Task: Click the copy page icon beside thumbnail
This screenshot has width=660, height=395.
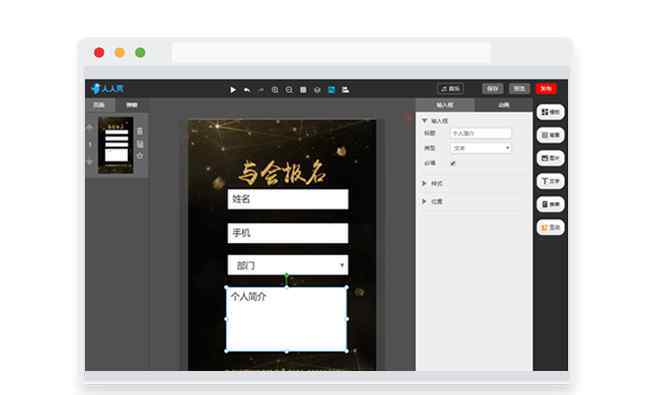Action: coord(140,144)
